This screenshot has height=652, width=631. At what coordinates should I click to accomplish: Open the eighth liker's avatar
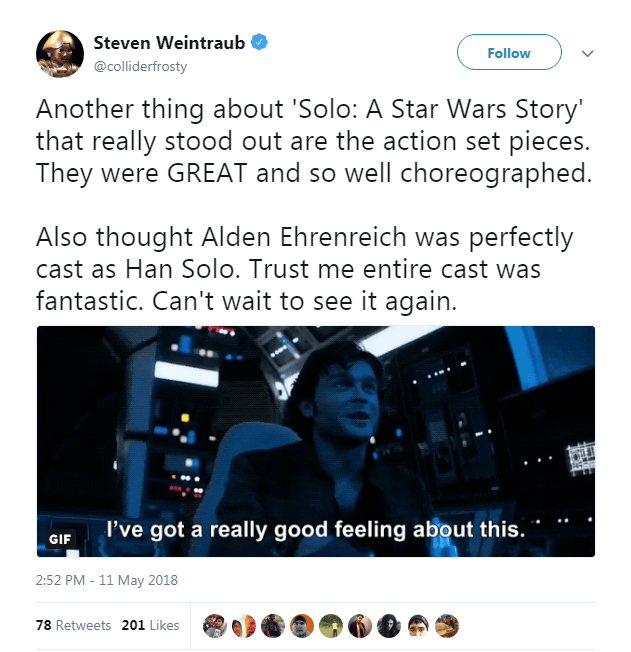point(418,626)
